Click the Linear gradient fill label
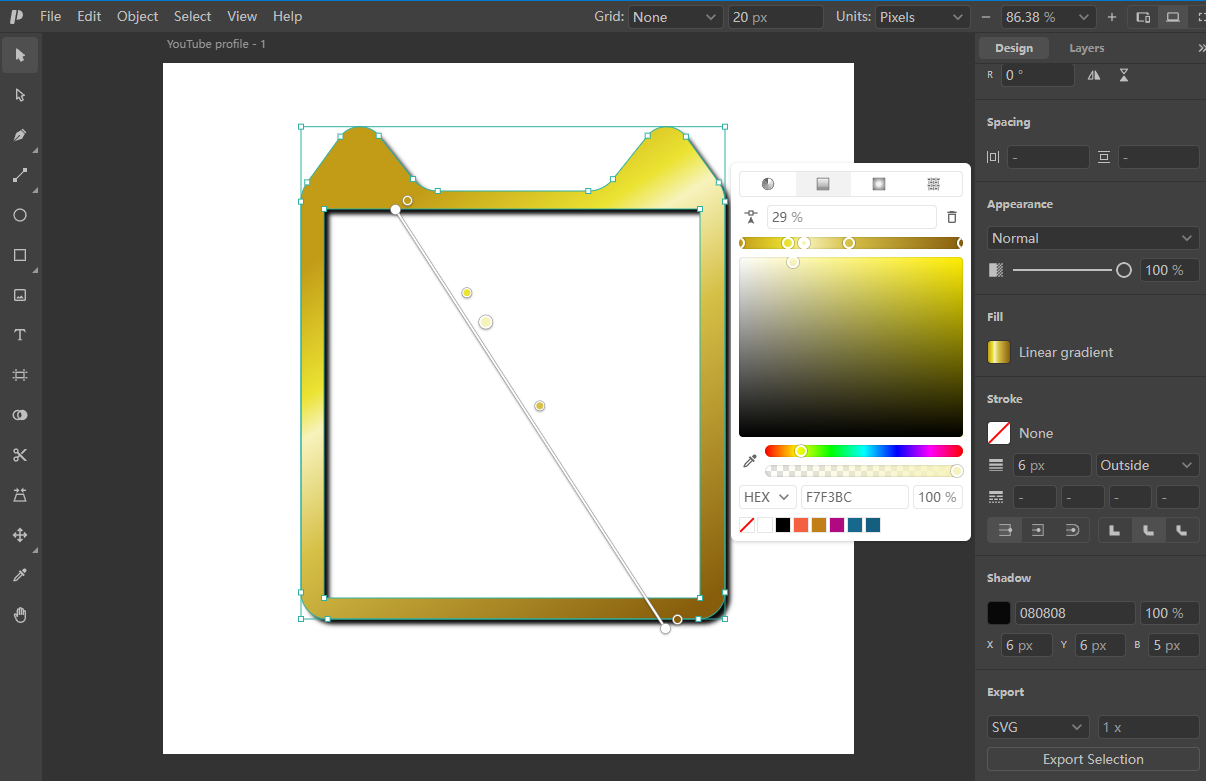Image resolution: width=1206 pixels, height=781 pixels. click(1066, 352)
